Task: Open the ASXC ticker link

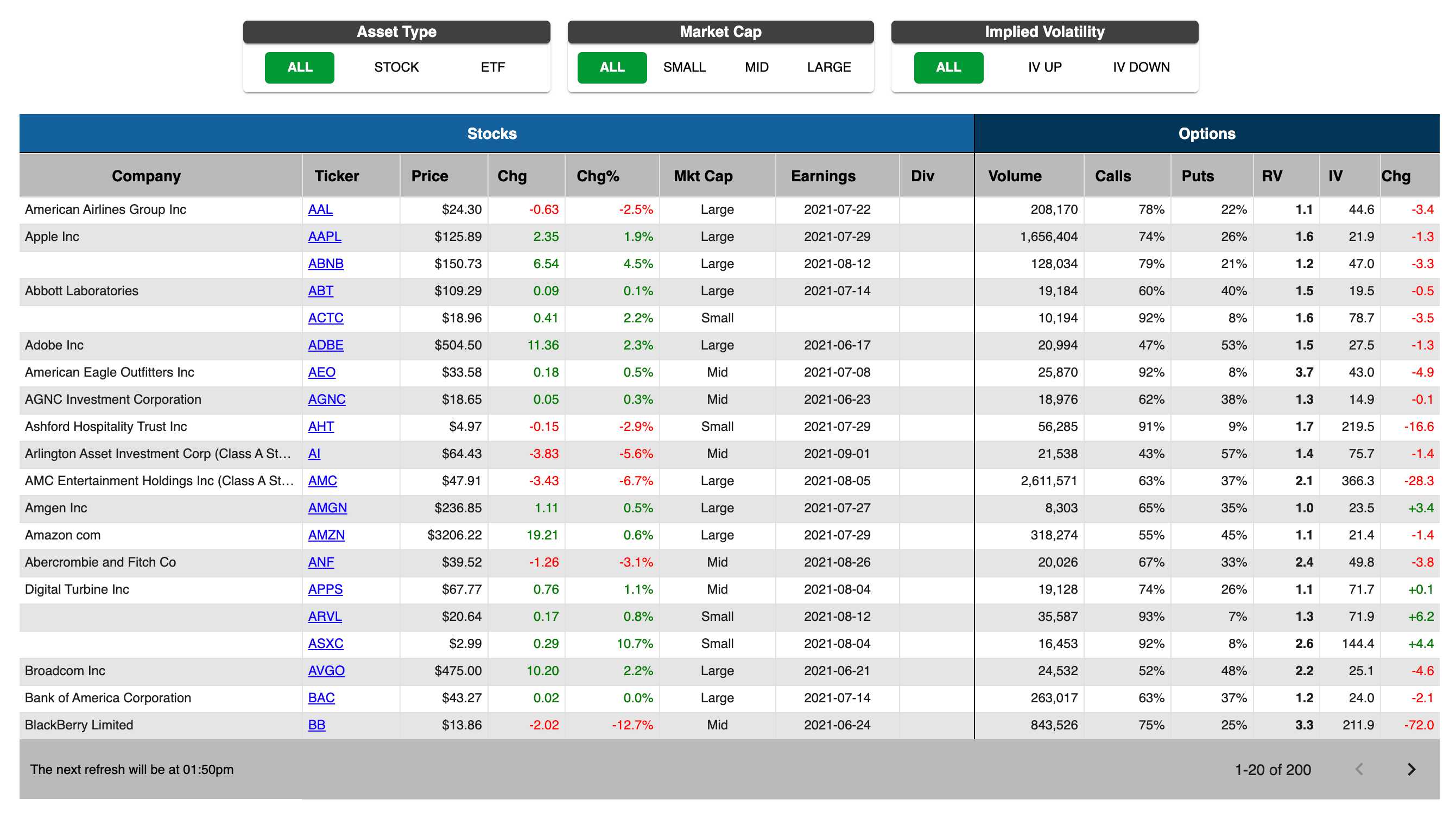Action: tap(326, 644)
